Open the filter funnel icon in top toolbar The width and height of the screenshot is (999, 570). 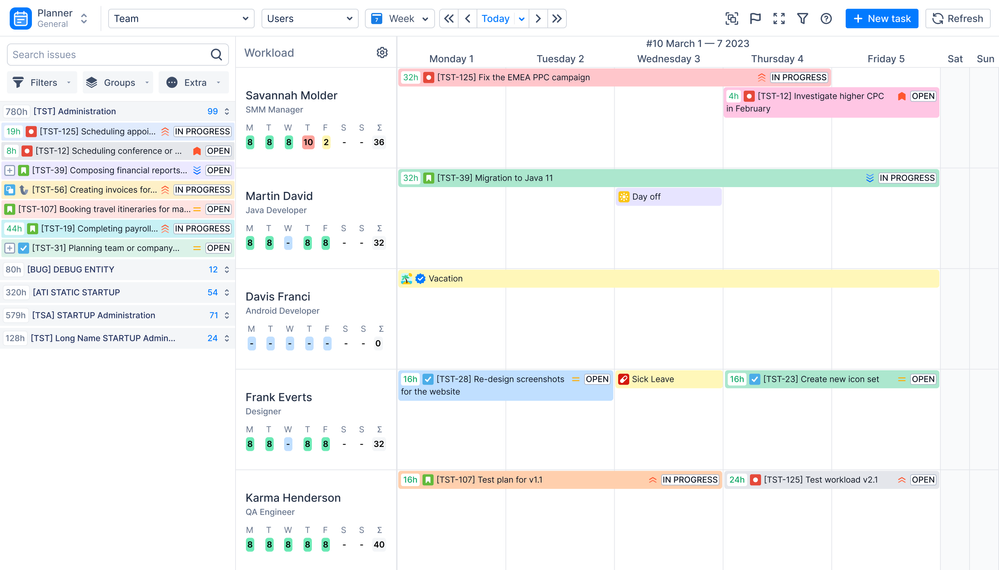click(803, 18)
